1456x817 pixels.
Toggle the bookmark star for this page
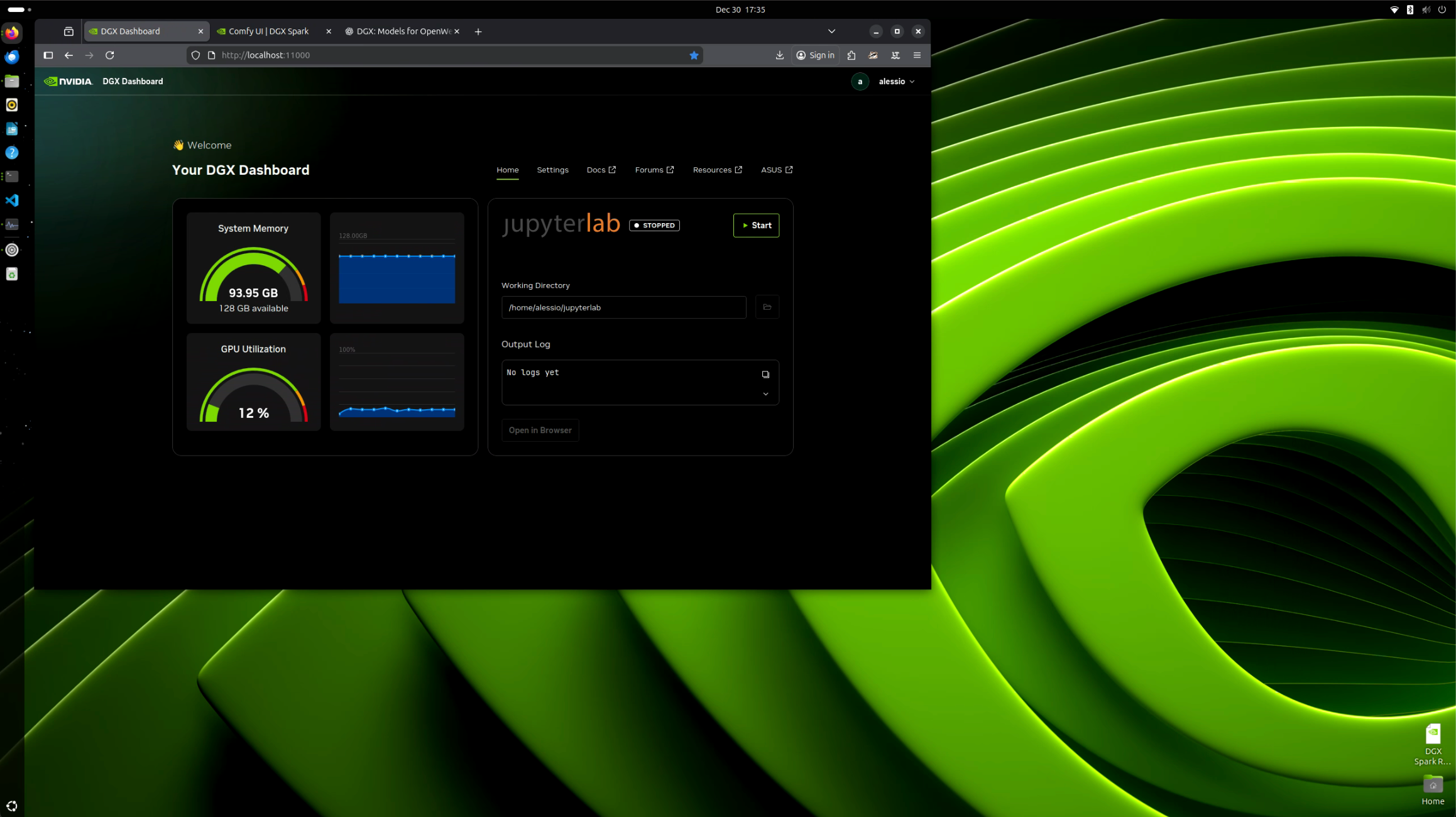pos(694,55)
